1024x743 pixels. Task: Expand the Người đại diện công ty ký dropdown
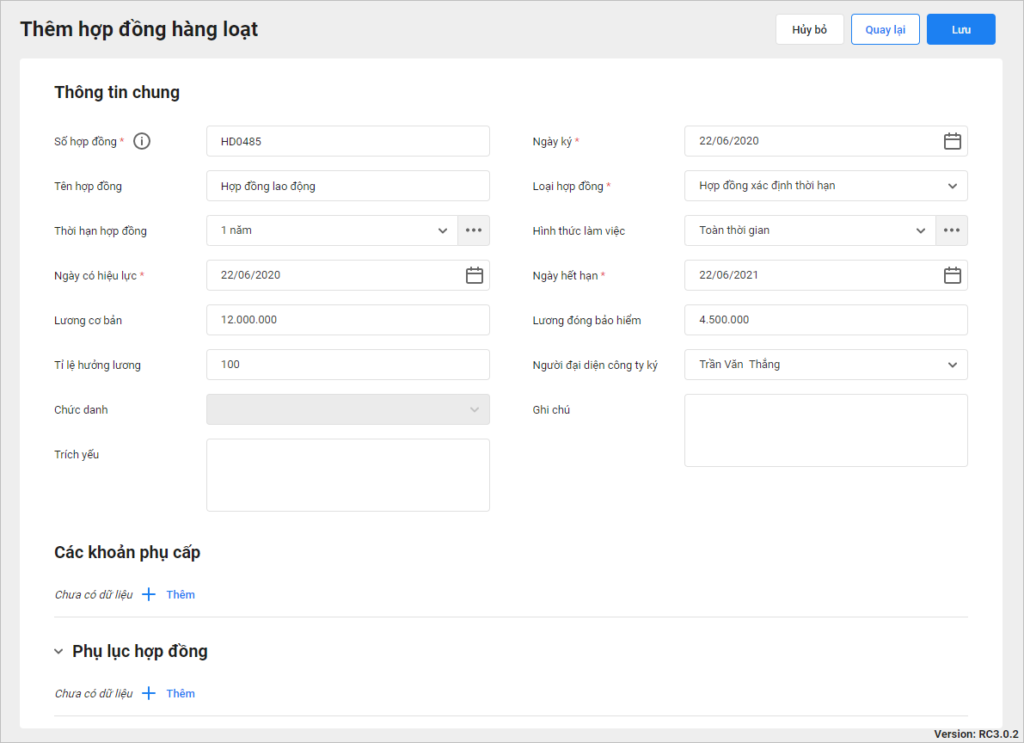[951, 365]
